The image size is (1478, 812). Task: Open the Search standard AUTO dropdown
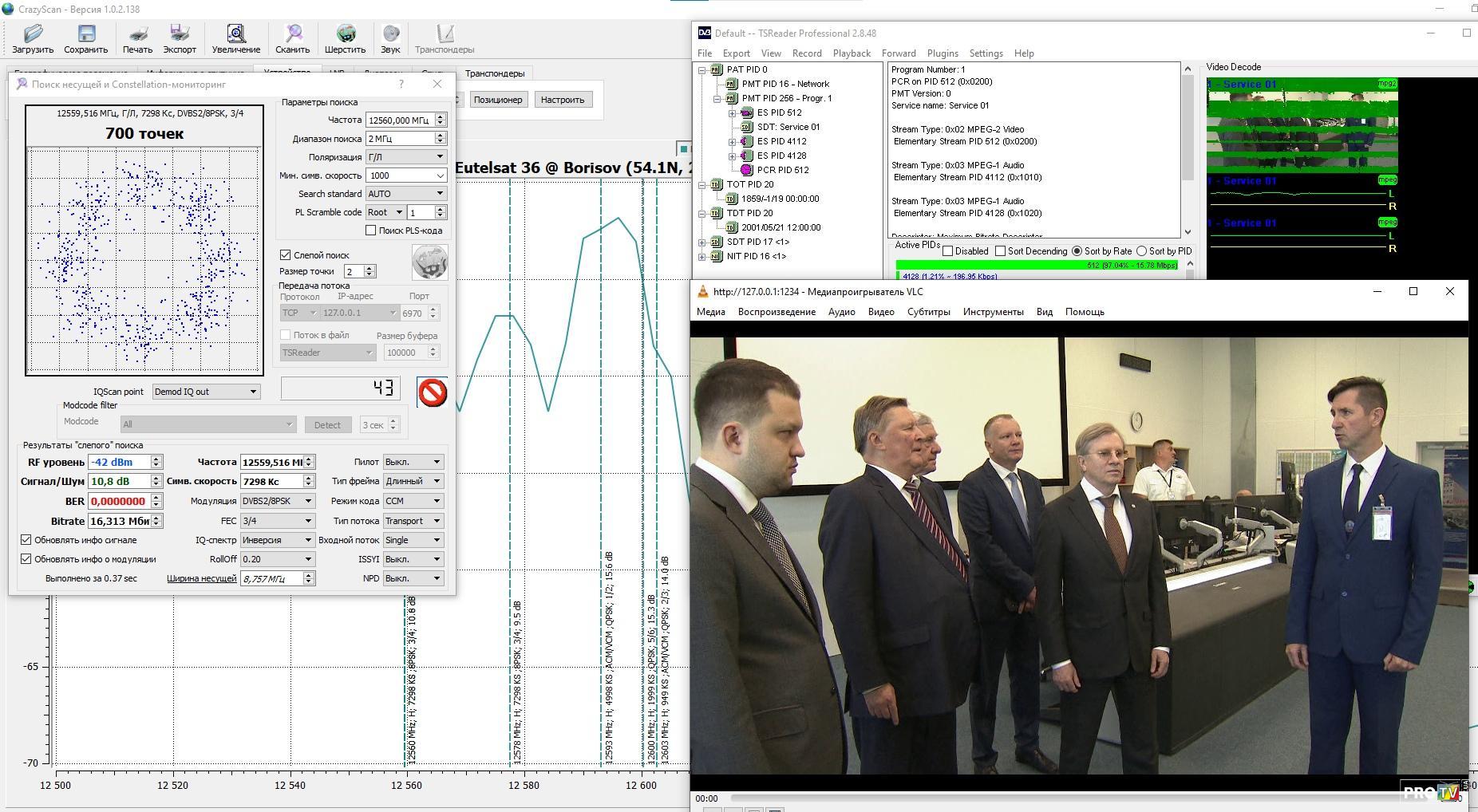pyautogui.click(x=405, y=194)
